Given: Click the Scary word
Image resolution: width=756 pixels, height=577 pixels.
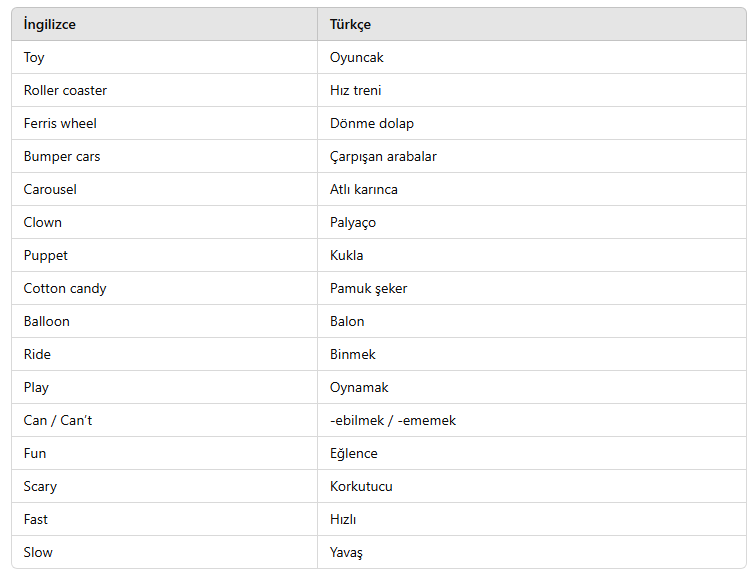Looking at the screenshot, I should pos(40,486).
